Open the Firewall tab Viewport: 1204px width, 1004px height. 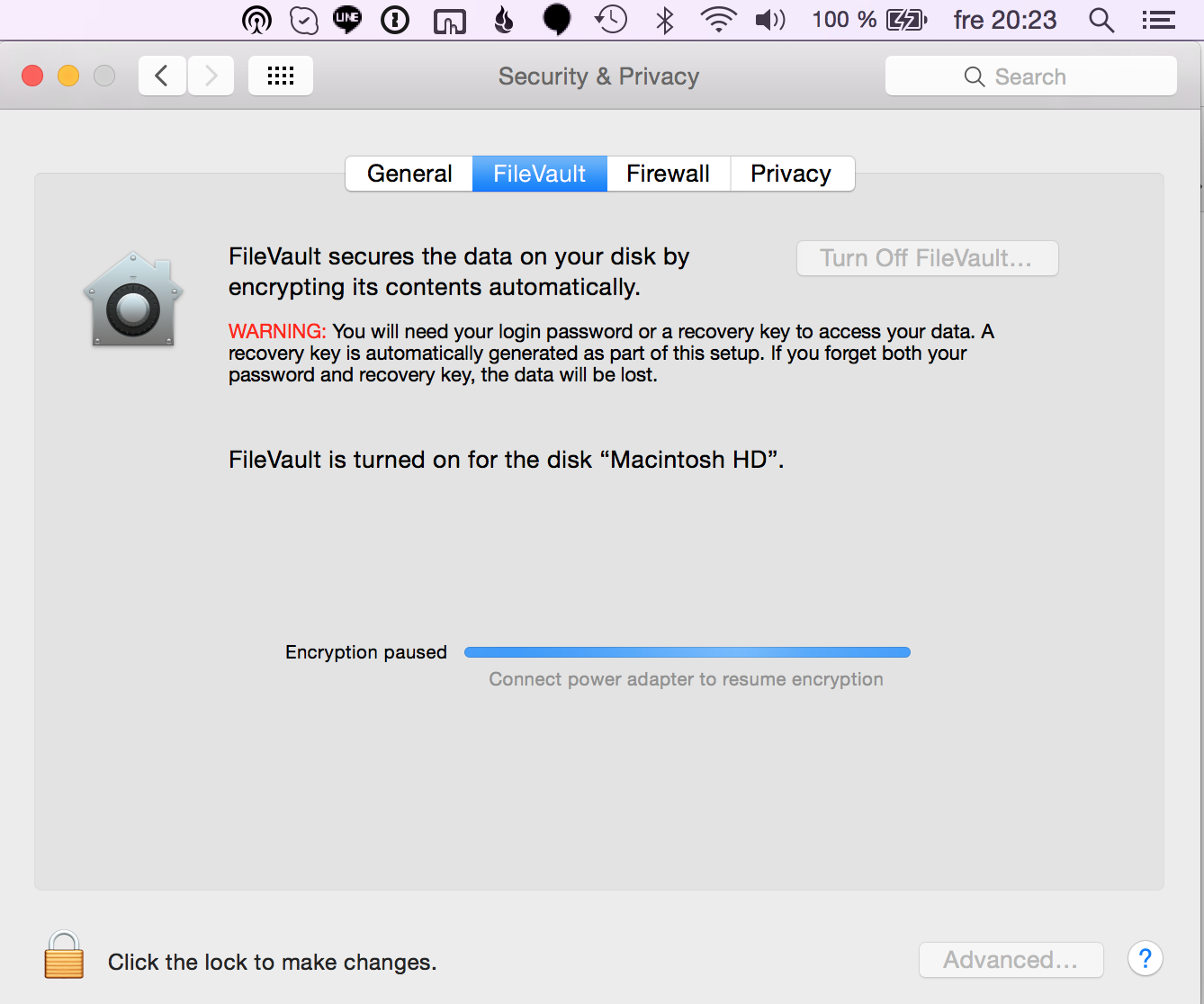[669, 174]
